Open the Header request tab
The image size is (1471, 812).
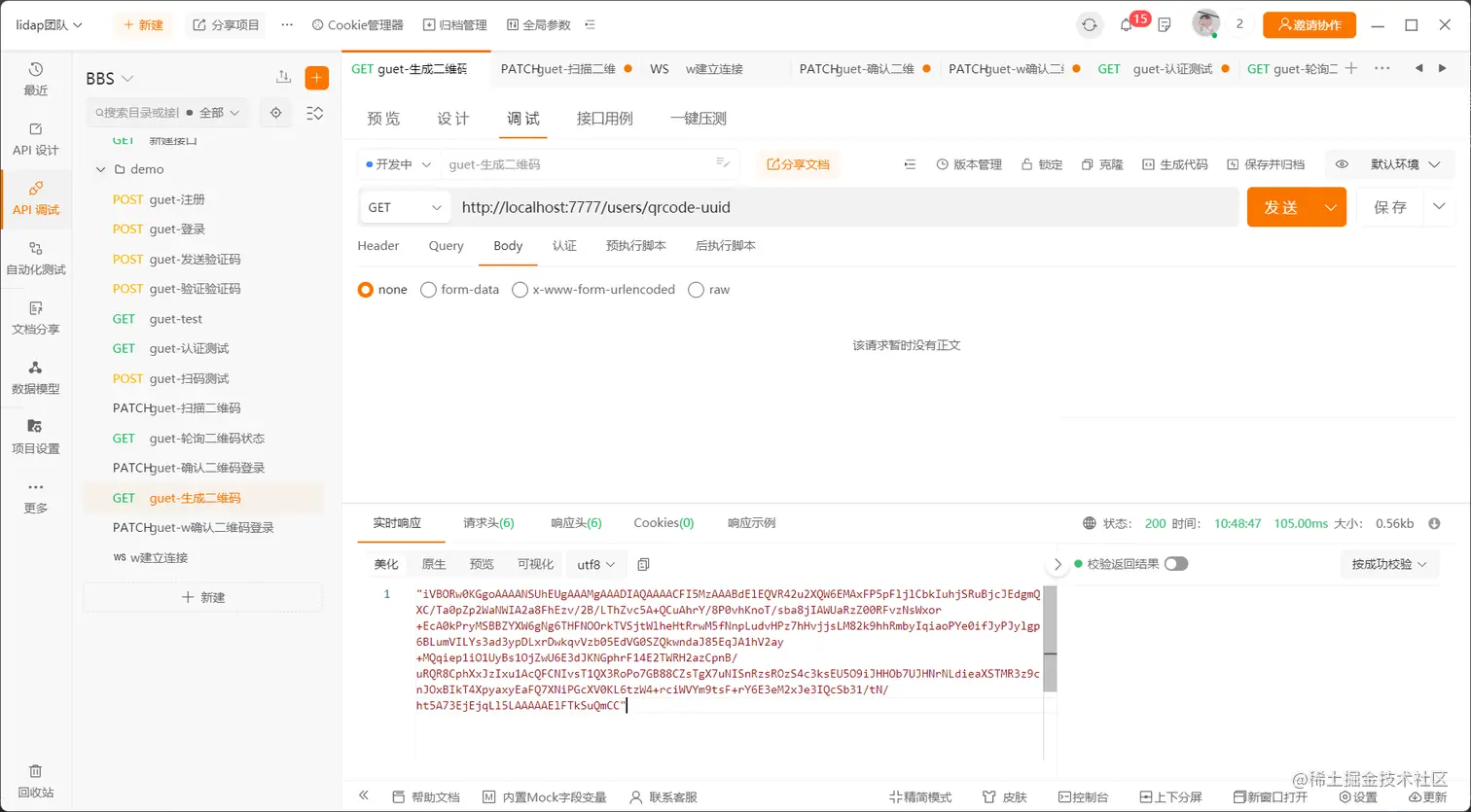(x=378, y=246)
